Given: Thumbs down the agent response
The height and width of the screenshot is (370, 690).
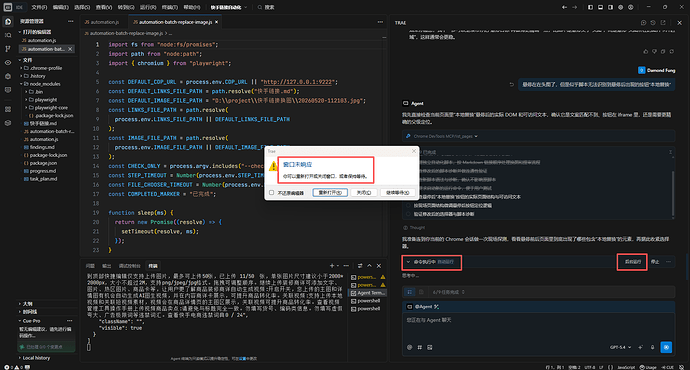Looking at the screenshot, I should click(x=654, y=51).
